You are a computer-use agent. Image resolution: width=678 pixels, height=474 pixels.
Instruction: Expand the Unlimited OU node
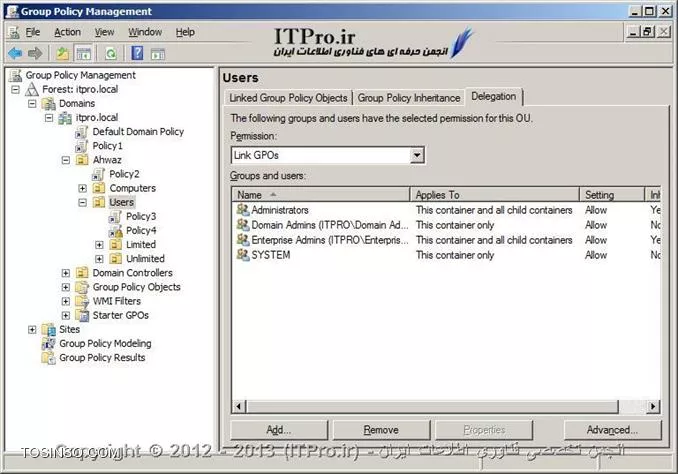point(99,259)
